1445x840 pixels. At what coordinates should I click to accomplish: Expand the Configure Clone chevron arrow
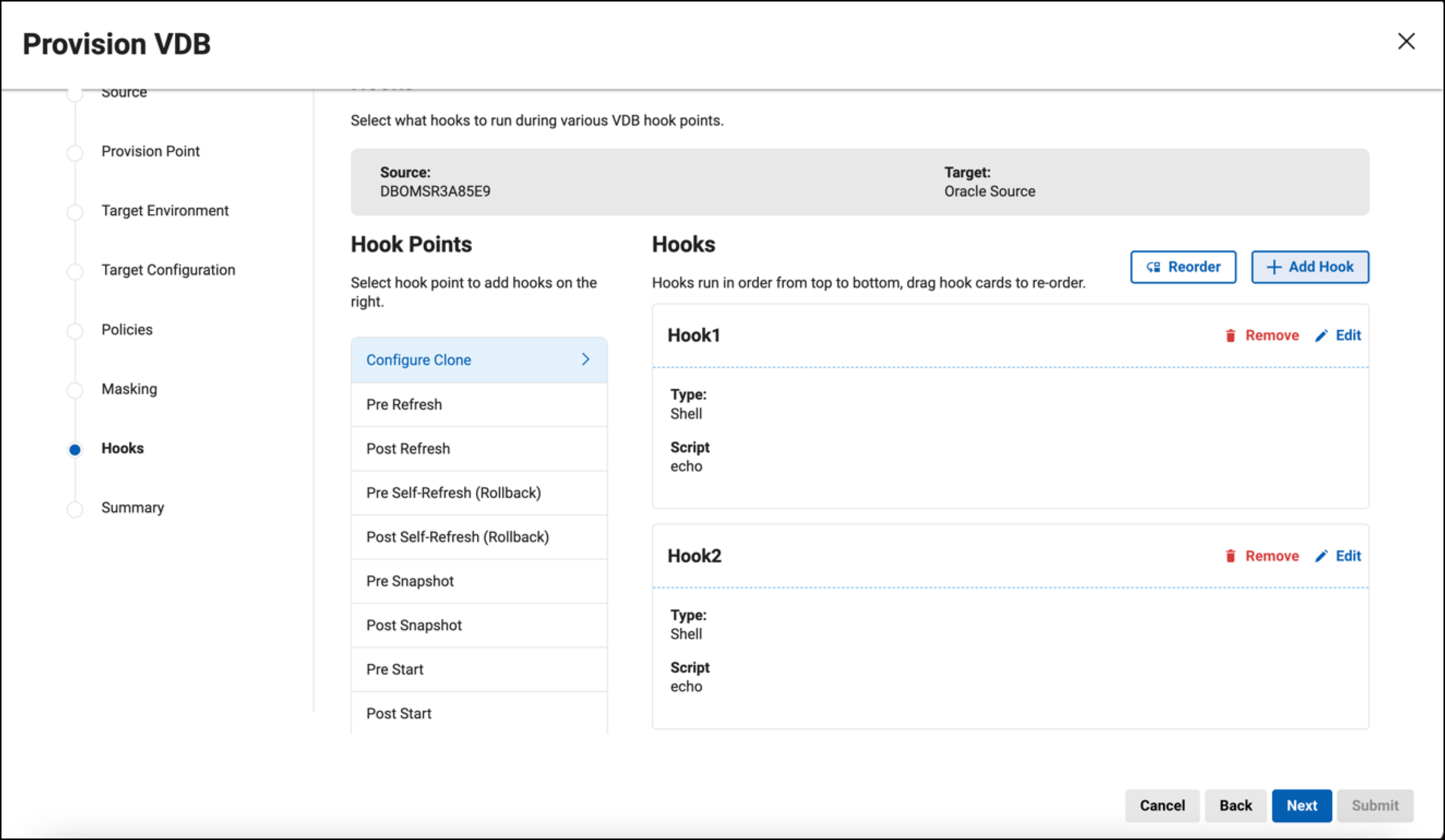tap(585, 360)
